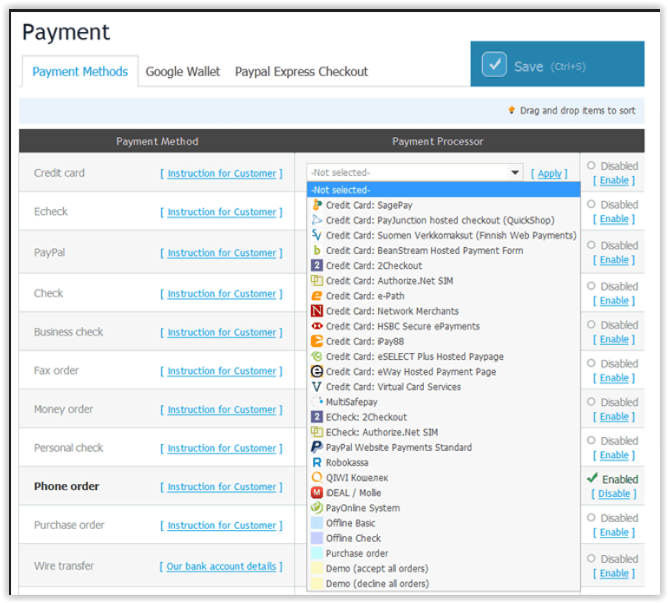Viewport: 668px width, 603px height.
Task: Choose Credit Card: SagePay option
Action: (443, 205)
